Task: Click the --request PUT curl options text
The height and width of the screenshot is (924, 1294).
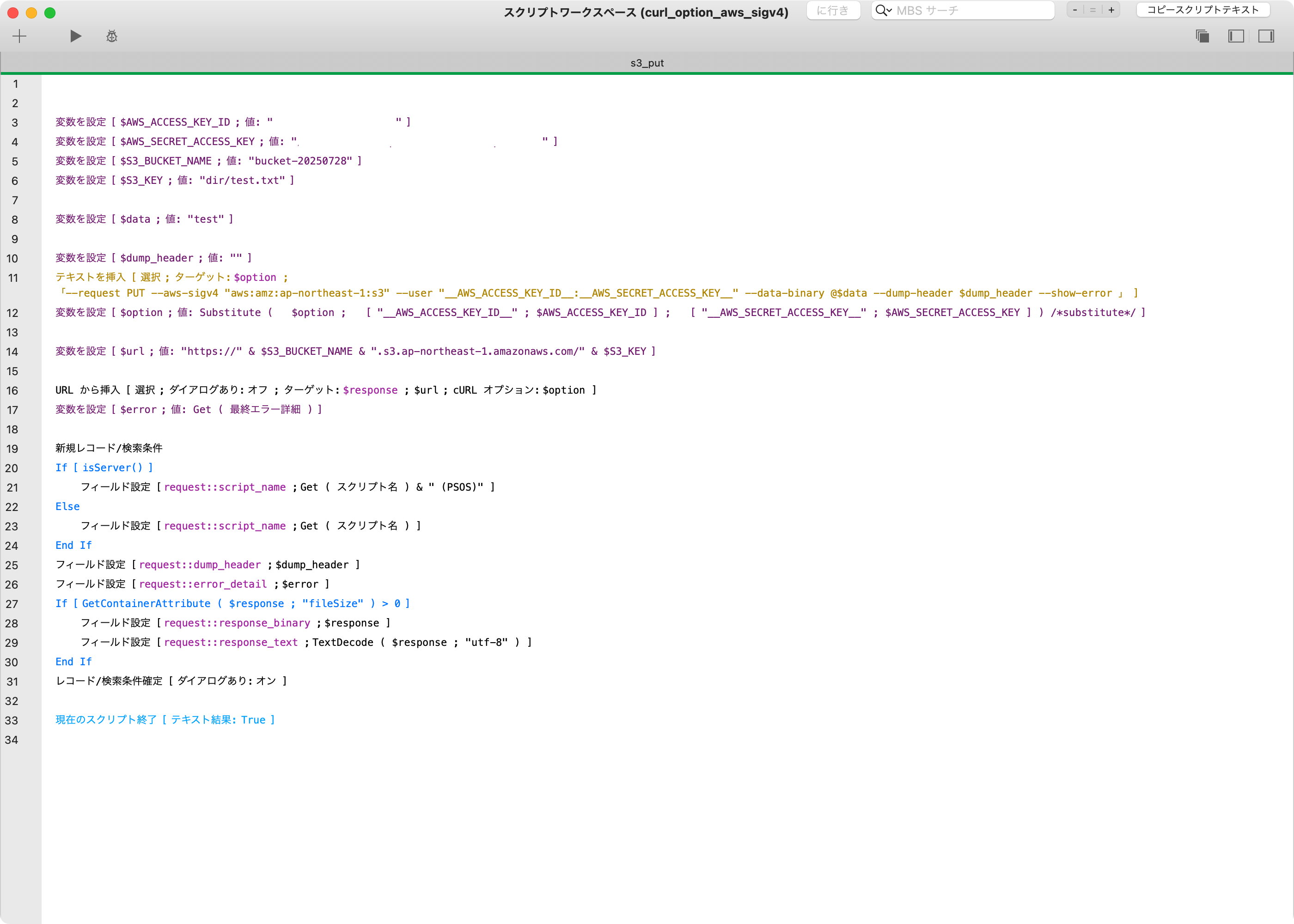Action: click(598, 293)
